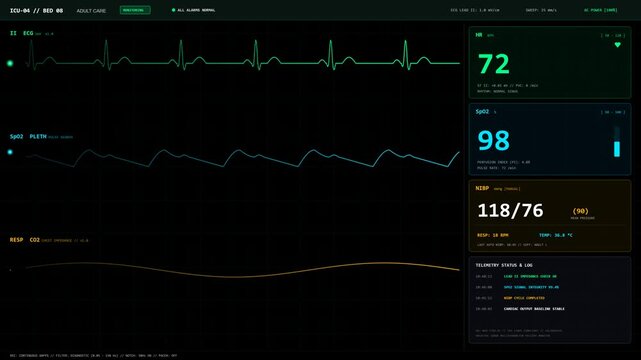Click the ECG waveform trace
Viewport: 641px width, 360px height.
pyautogui.click(x=243, y=55)
